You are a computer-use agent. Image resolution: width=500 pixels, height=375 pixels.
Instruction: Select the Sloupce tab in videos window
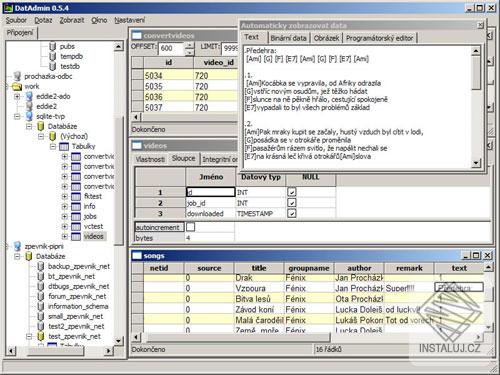pyautogui.click(x=183, y=159)
